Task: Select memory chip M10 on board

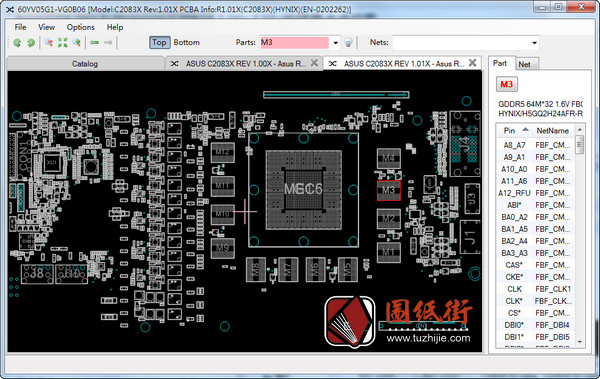Action: [222, 214]
